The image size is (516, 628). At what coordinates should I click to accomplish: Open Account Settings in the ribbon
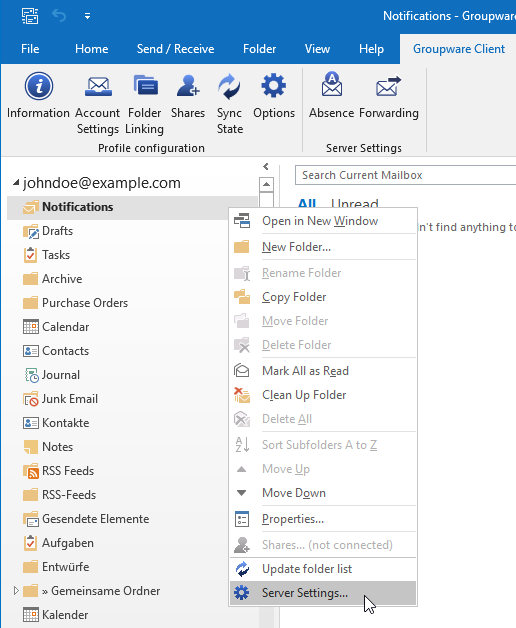tap(98, 103)
